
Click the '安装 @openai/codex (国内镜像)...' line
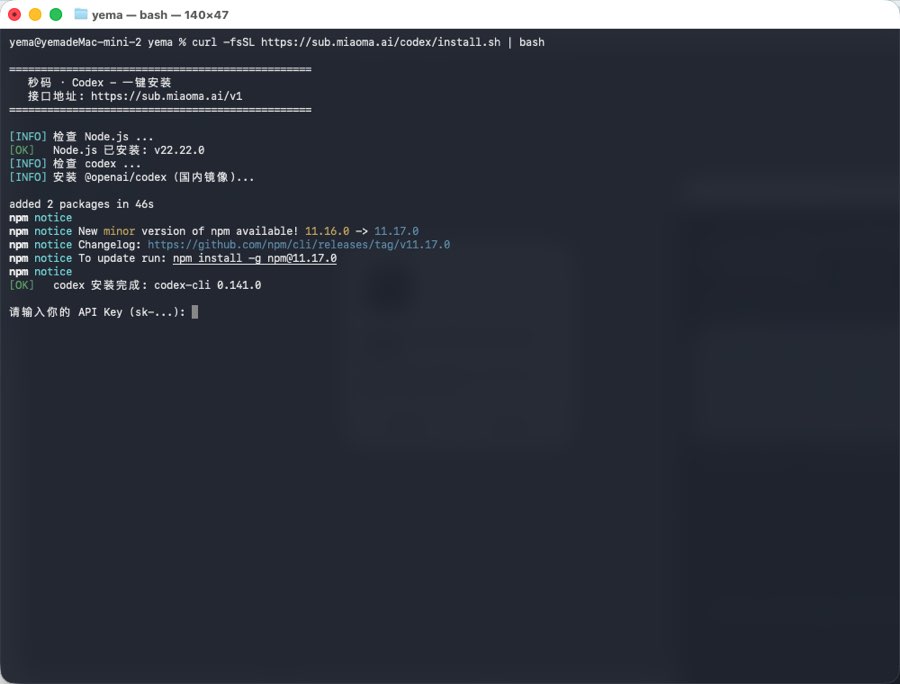[x=154, y=177]
